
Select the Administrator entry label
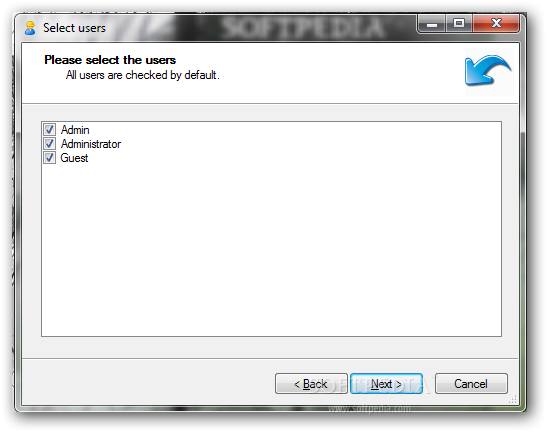point(91,144)
